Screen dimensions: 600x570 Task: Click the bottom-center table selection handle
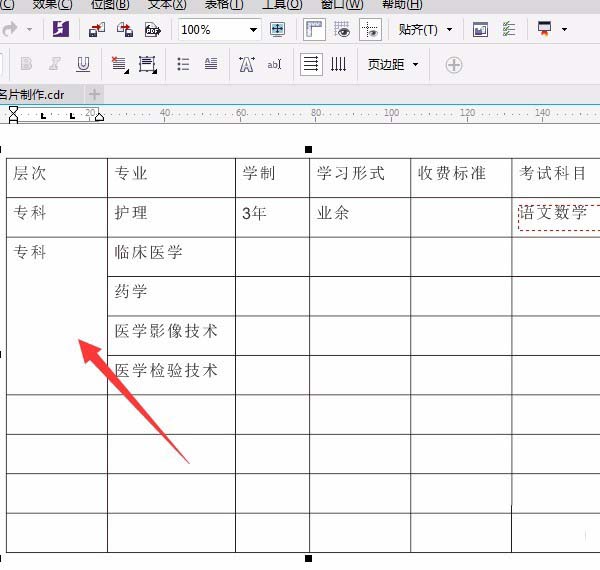[x=308, y=559]
